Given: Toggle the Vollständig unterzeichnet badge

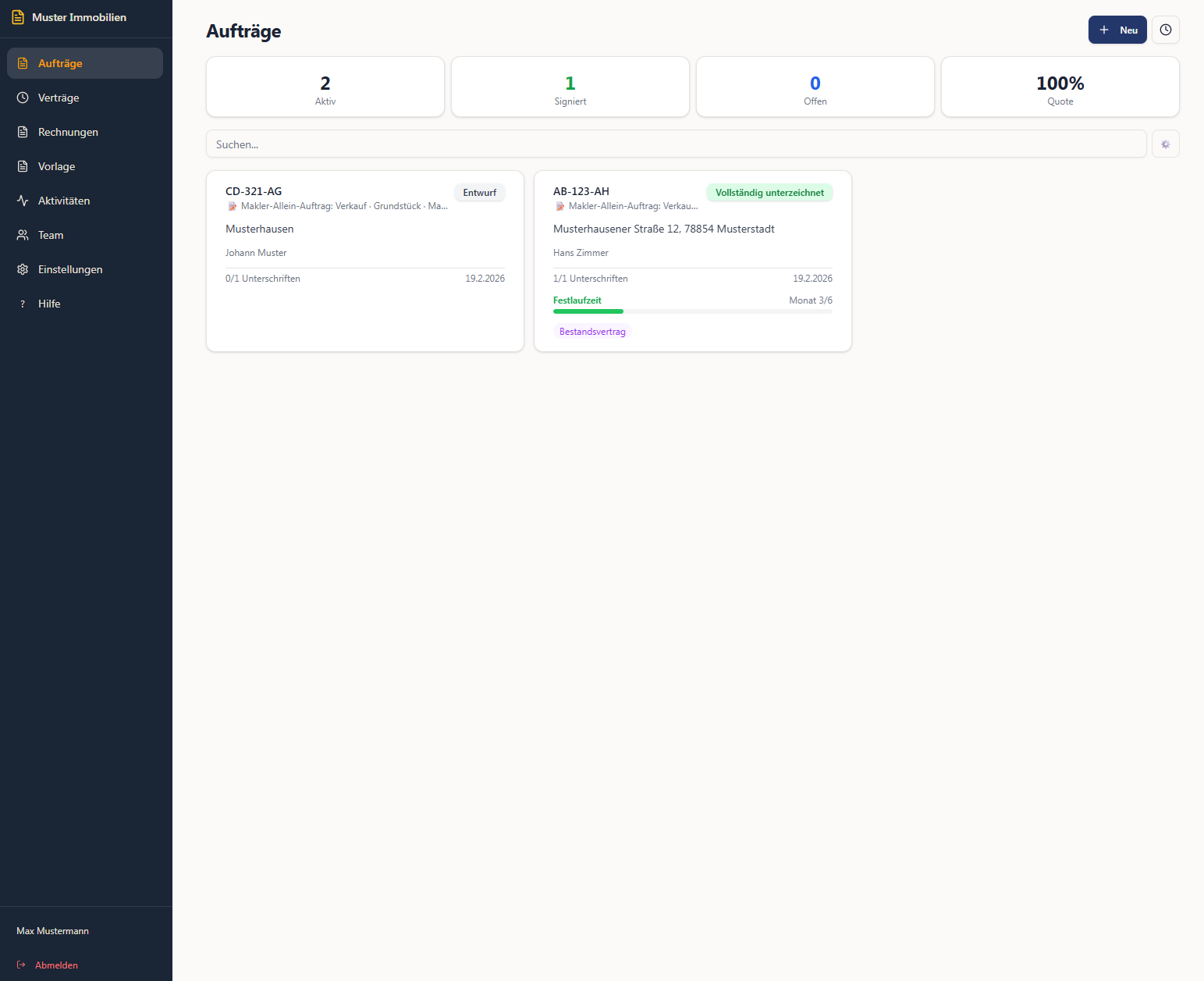Looking at the screenshot, I should (x=769, y=192).
